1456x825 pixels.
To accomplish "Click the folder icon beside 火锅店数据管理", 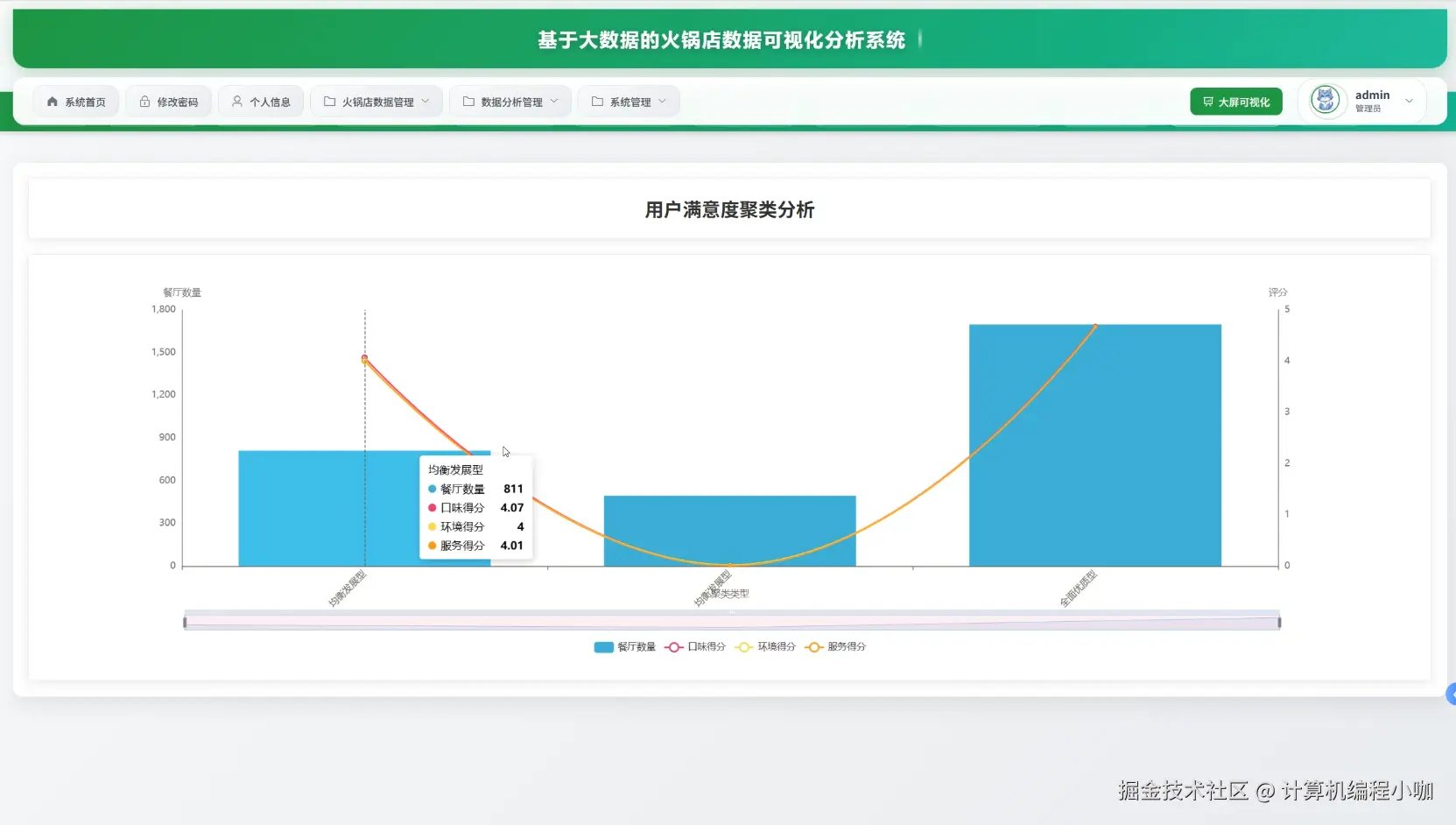I will [x=330, y=102].
